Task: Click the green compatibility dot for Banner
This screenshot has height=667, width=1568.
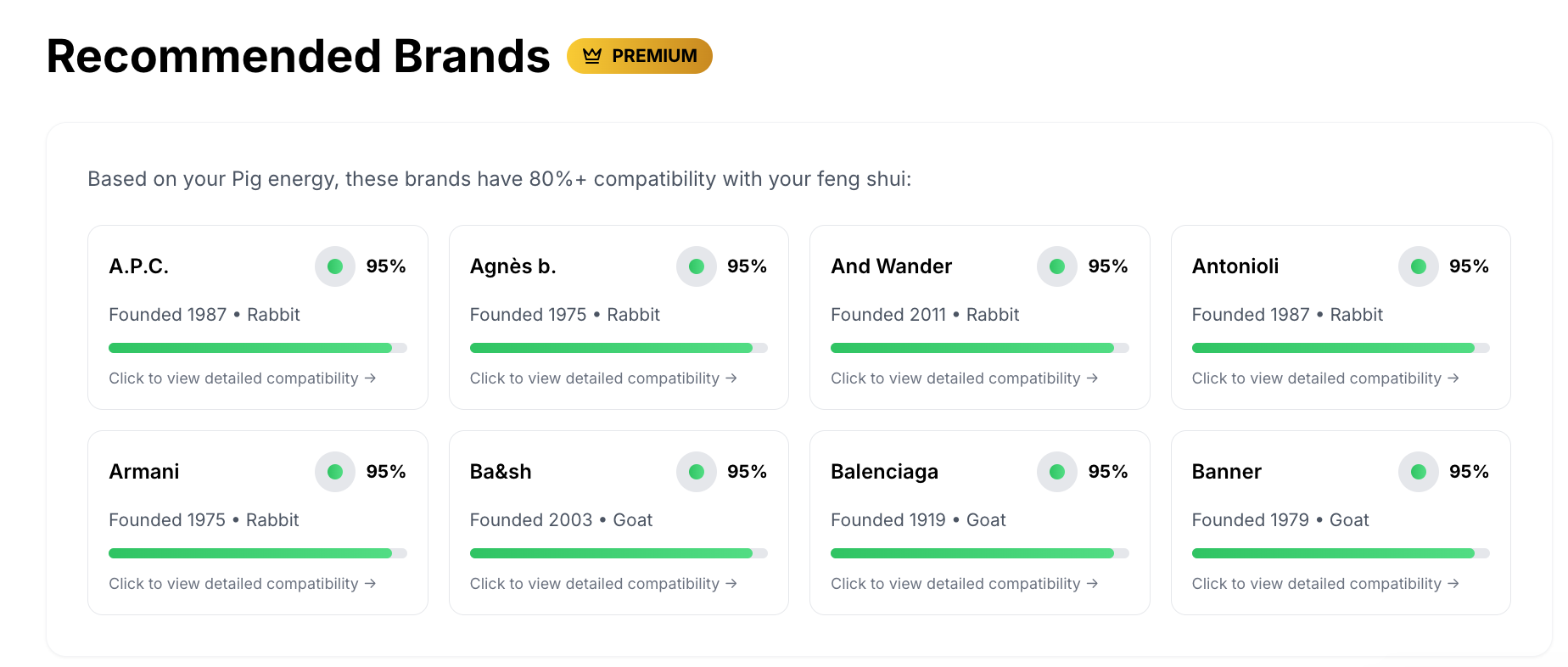Action: (x=1419, y=472)
